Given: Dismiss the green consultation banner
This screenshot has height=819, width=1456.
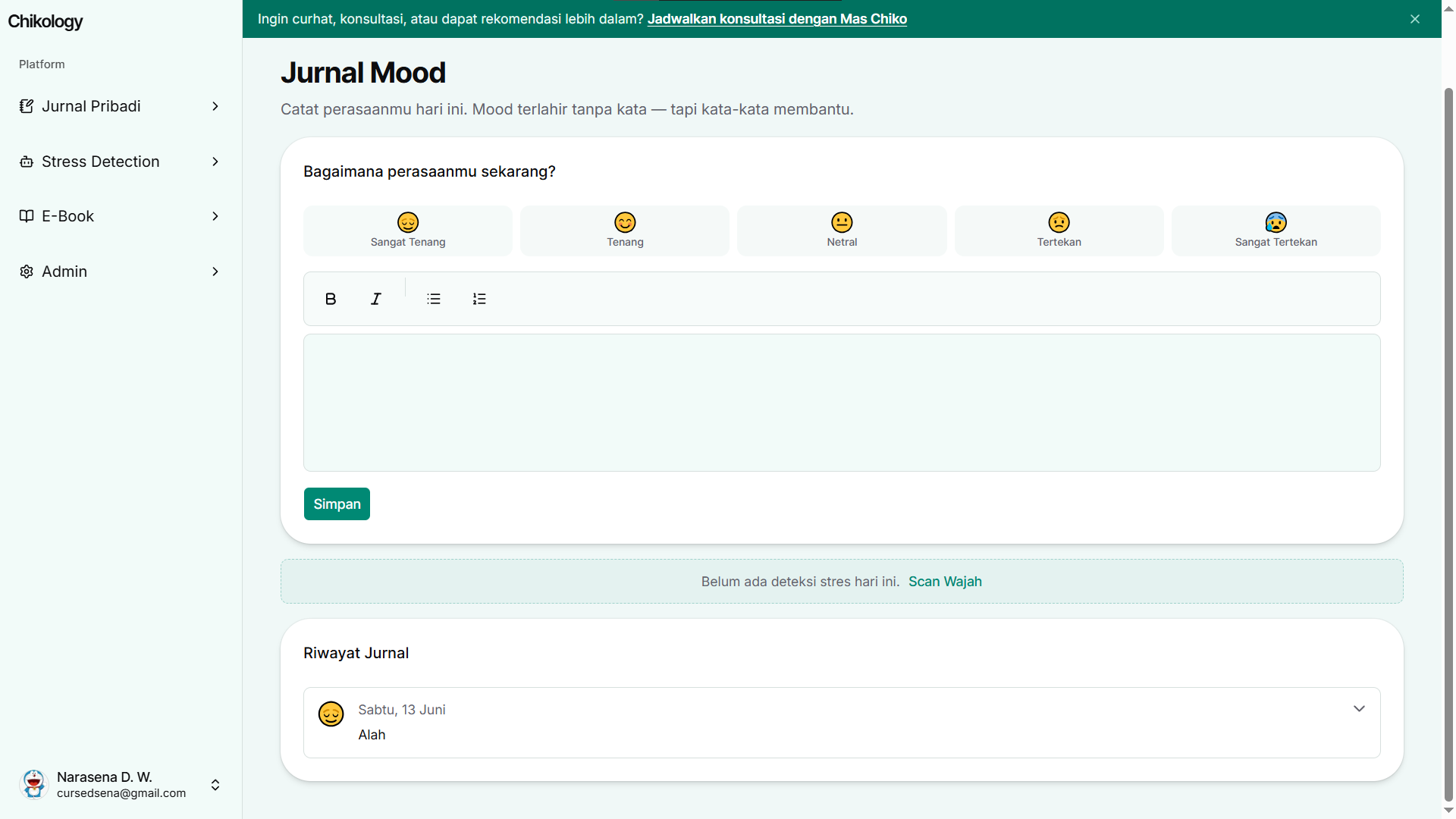Looking at the screenshot, I should (x=1415, y=19).
